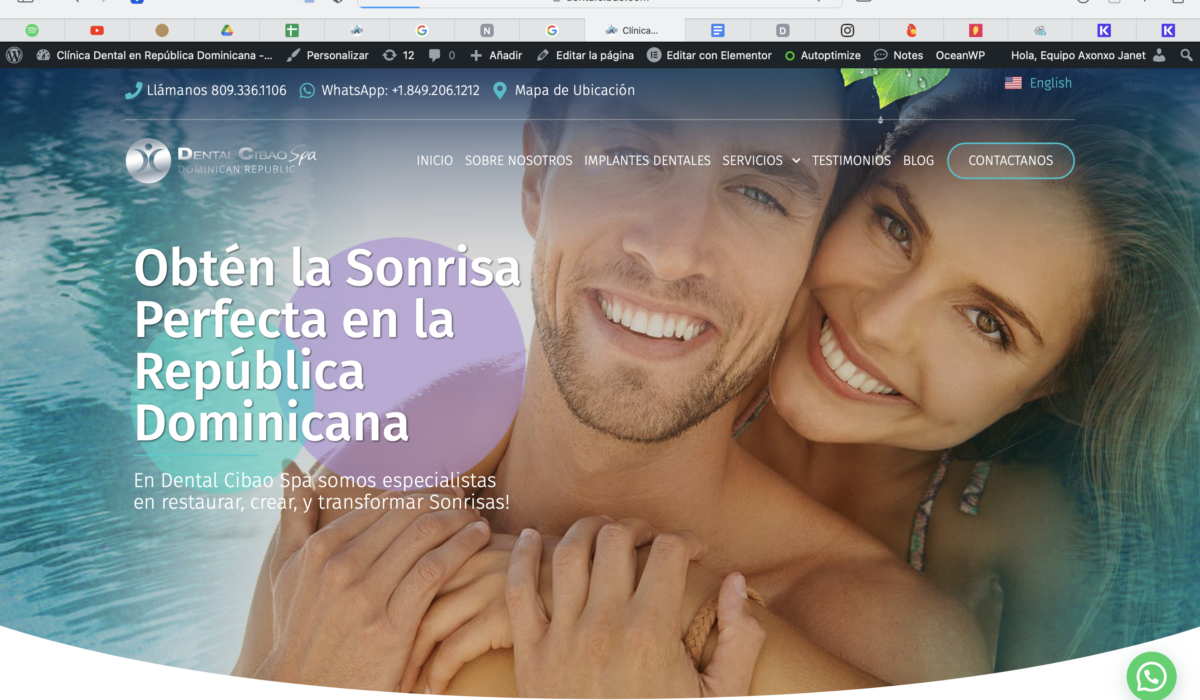The height and width of the screenshot is (700, 1200).
Task: Open the IMPLANTES DENTALES page
Action: [x=648, y=160]
